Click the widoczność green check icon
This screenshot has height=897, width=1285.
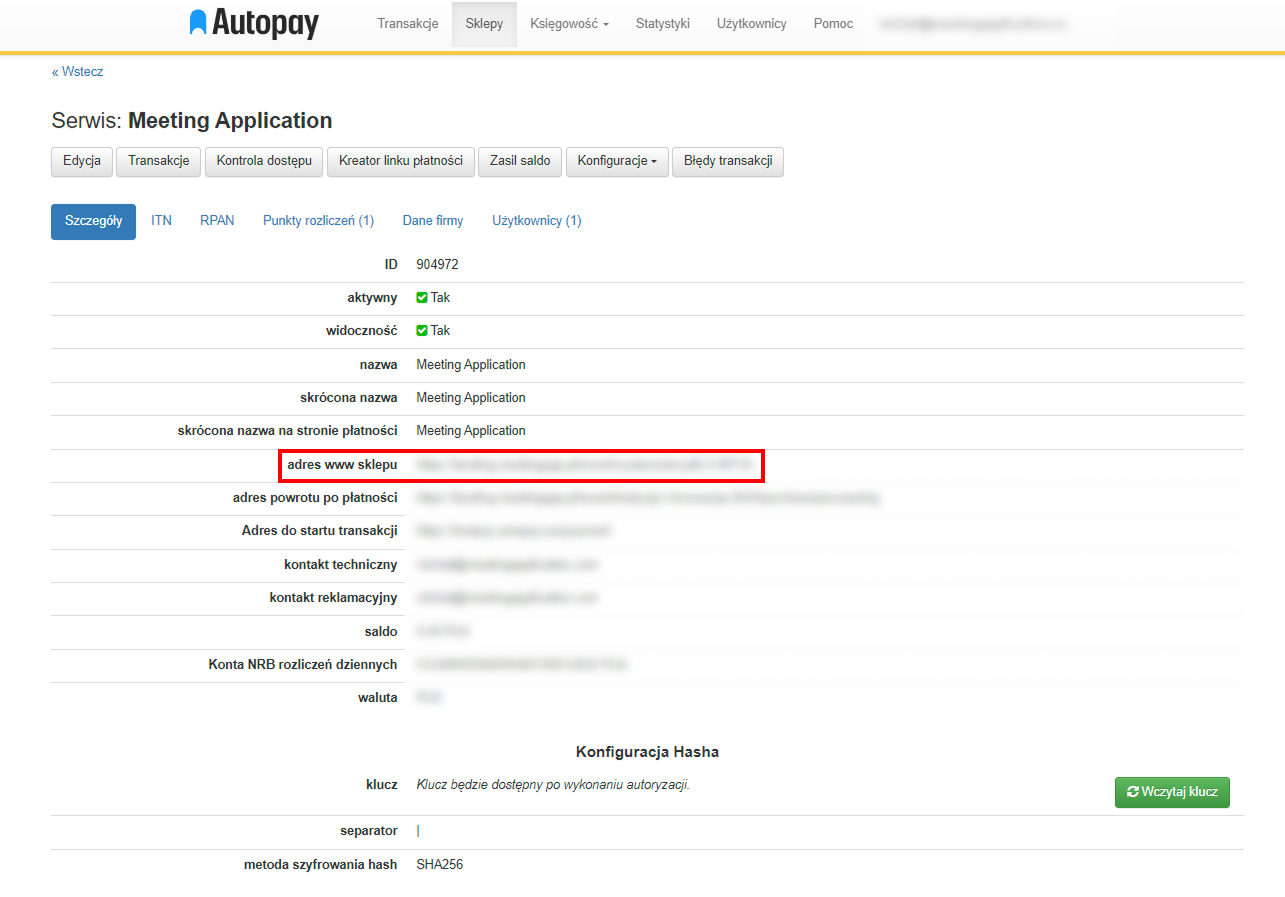(x=422, y=331)
